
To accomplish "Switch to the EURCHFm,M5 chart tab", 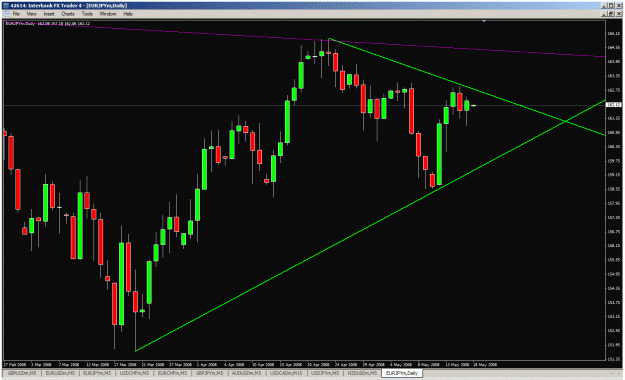I will point(172,373).
